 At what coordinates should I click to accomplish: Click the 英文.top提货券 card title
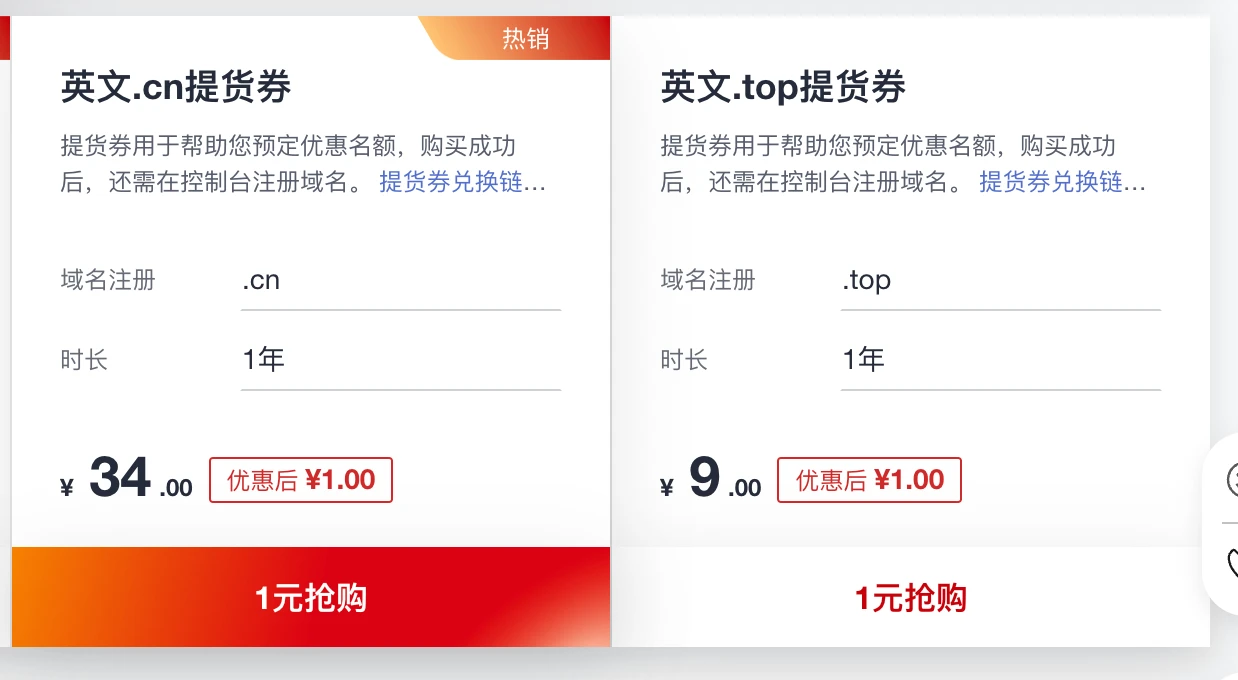point(783,88)
